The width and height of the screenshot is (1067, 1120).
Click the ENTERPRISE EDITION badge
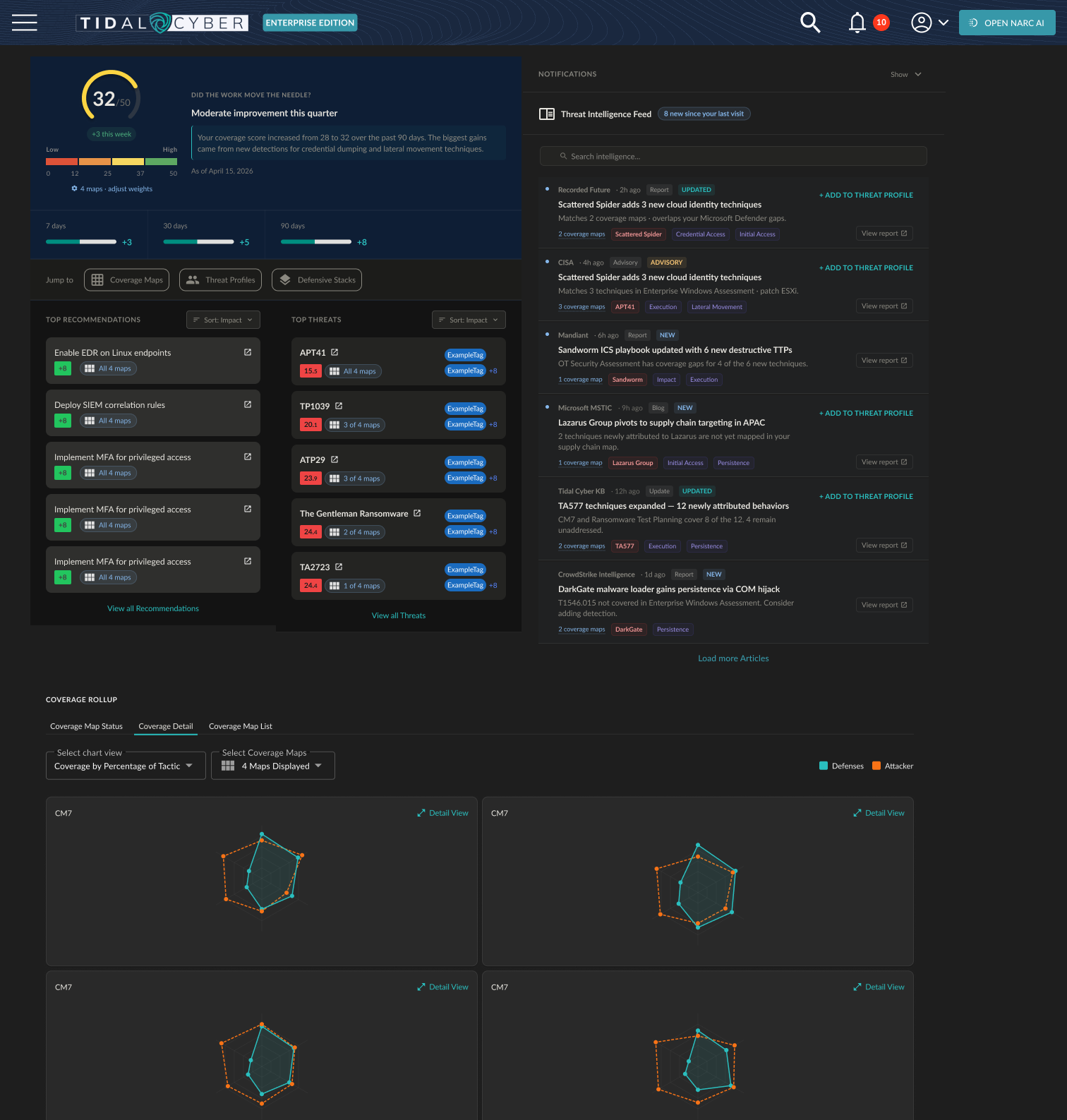310,23
